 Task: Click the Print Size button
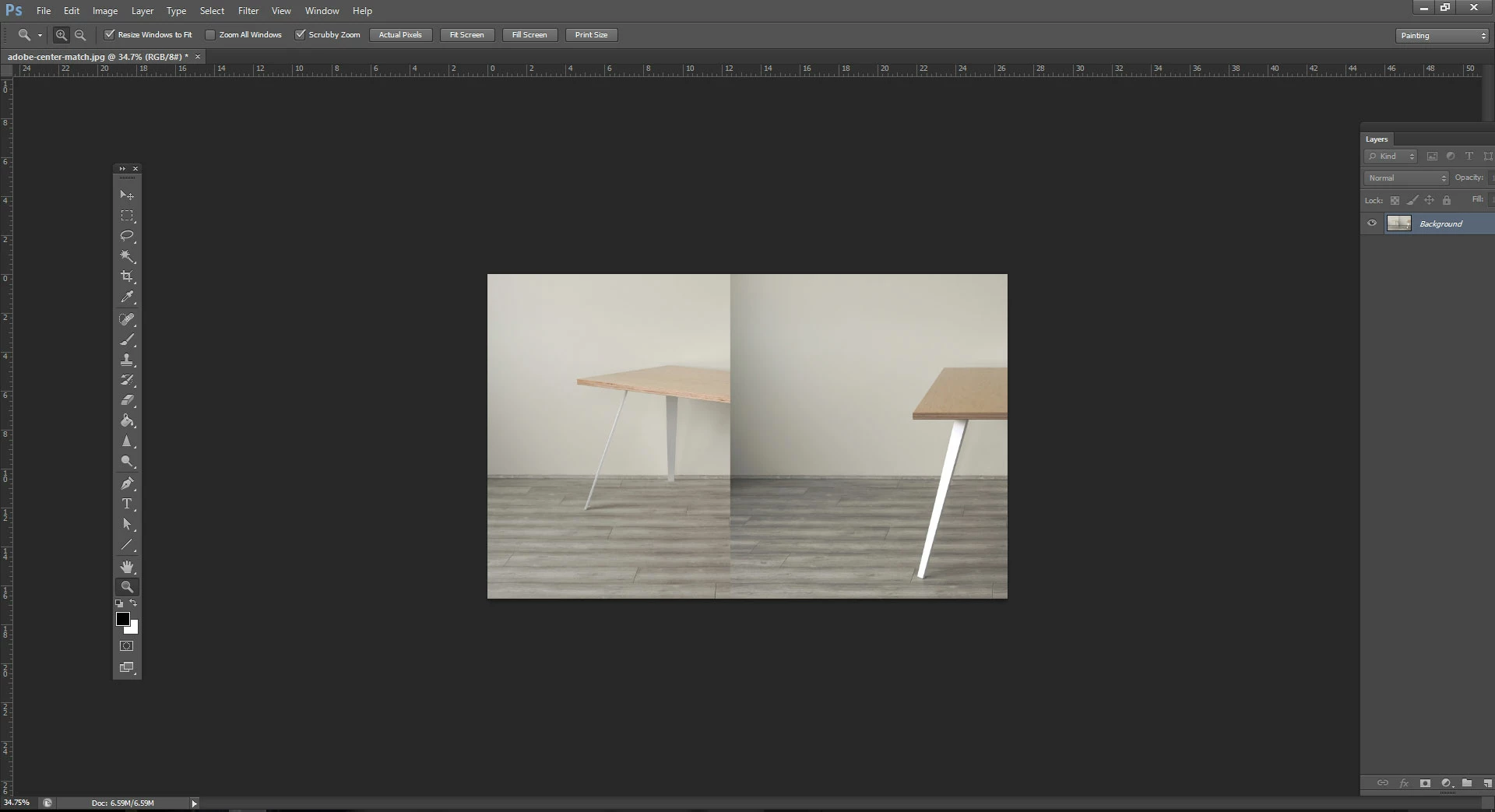pyautogui.click(x=592, y=35)
